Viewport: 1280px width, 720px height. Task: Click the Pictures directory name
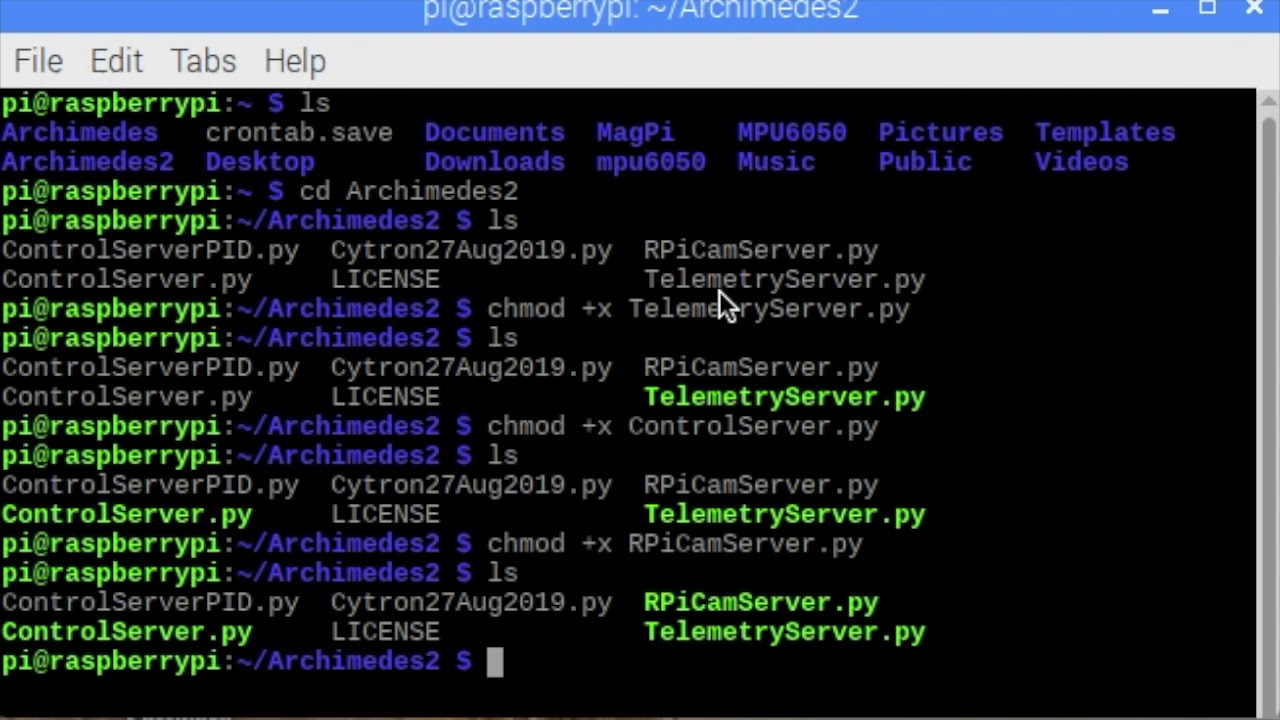tap(940, 133)
